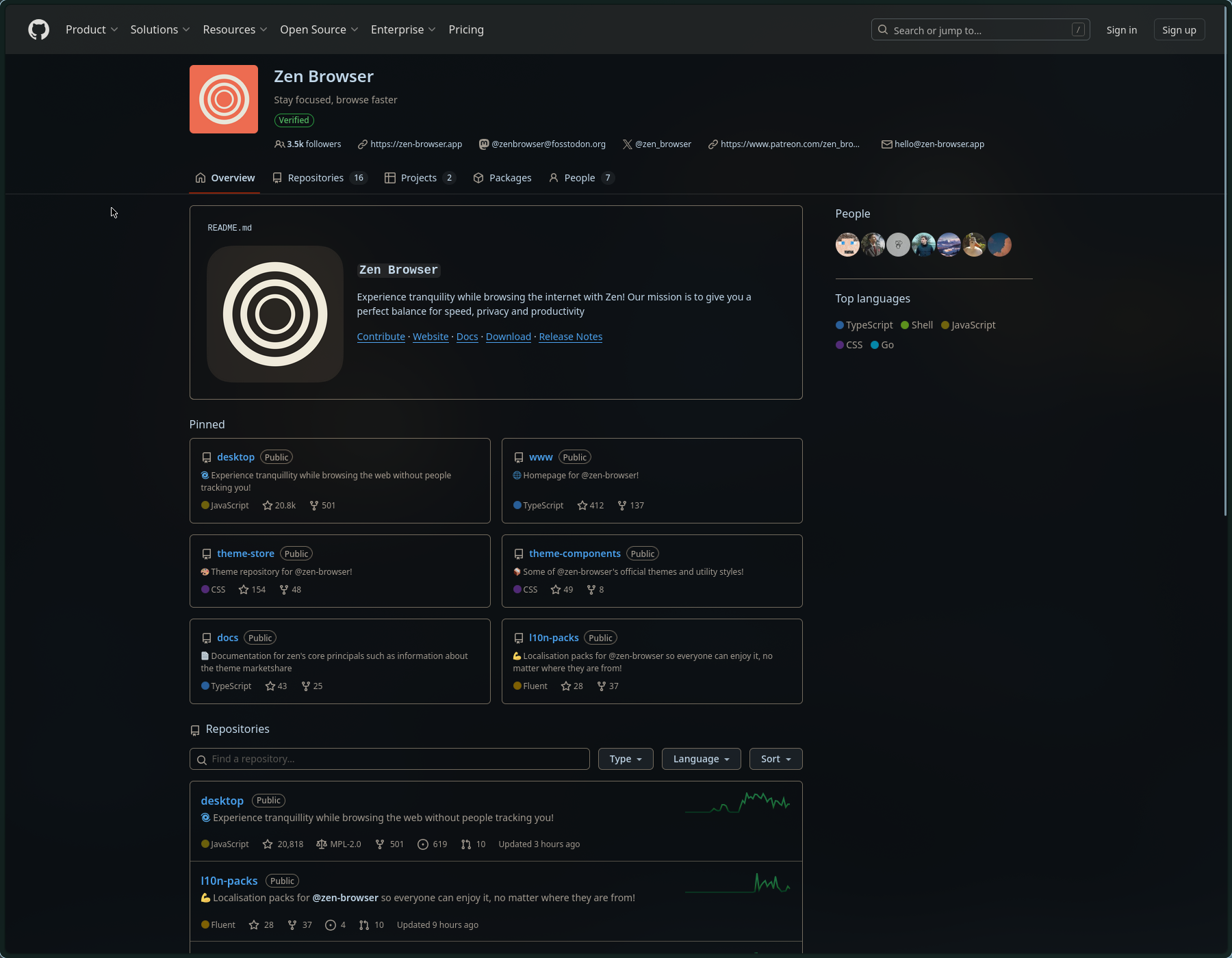Switch to the Overview tab
Image resolution: width=1232 pixels, height=958 pixels.
pos(224,178)
